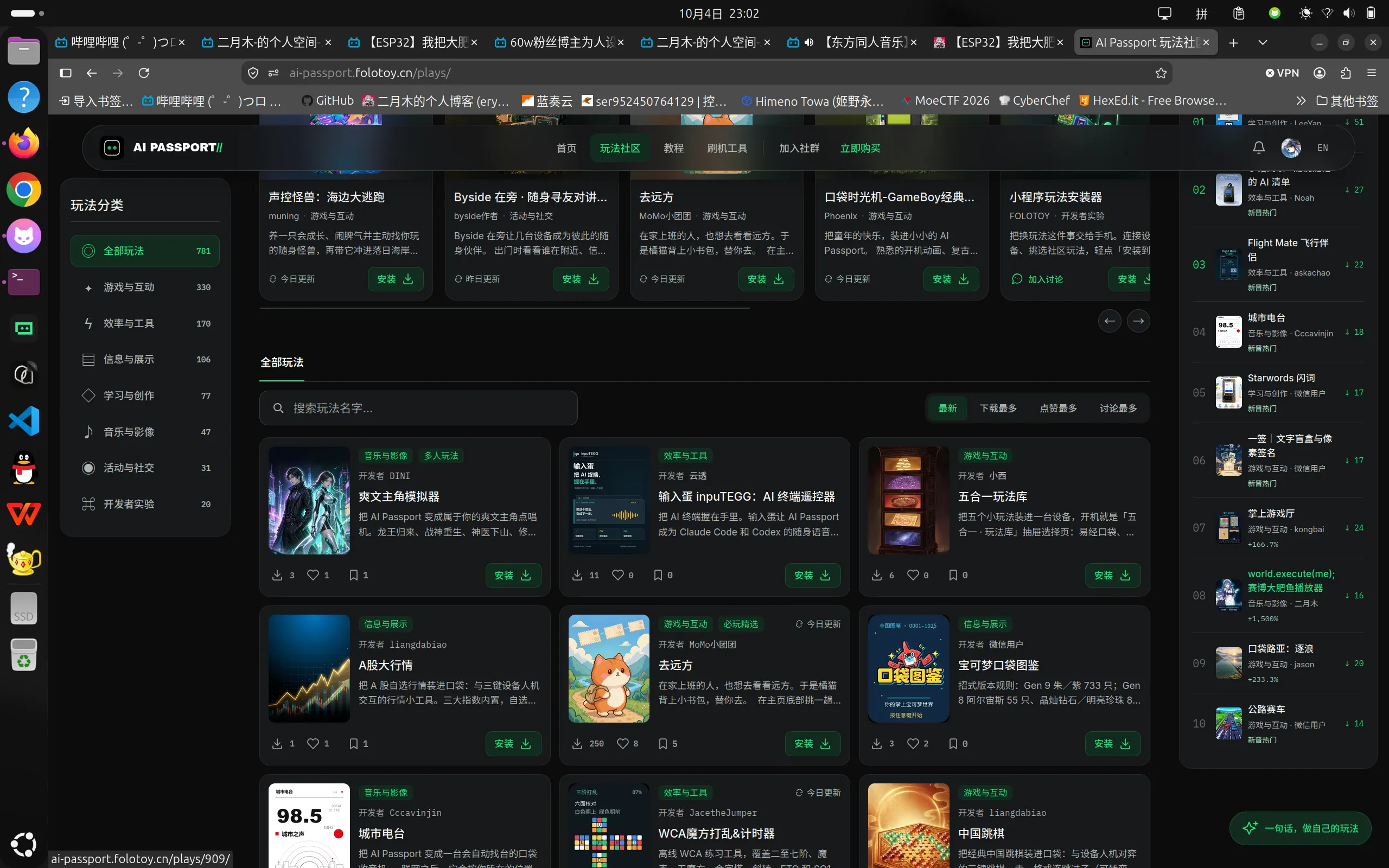Screen dimensions: 1389x868
Task: Install 声控怪兽：海边大逃跑 featured play
Action: pos(395,279)
